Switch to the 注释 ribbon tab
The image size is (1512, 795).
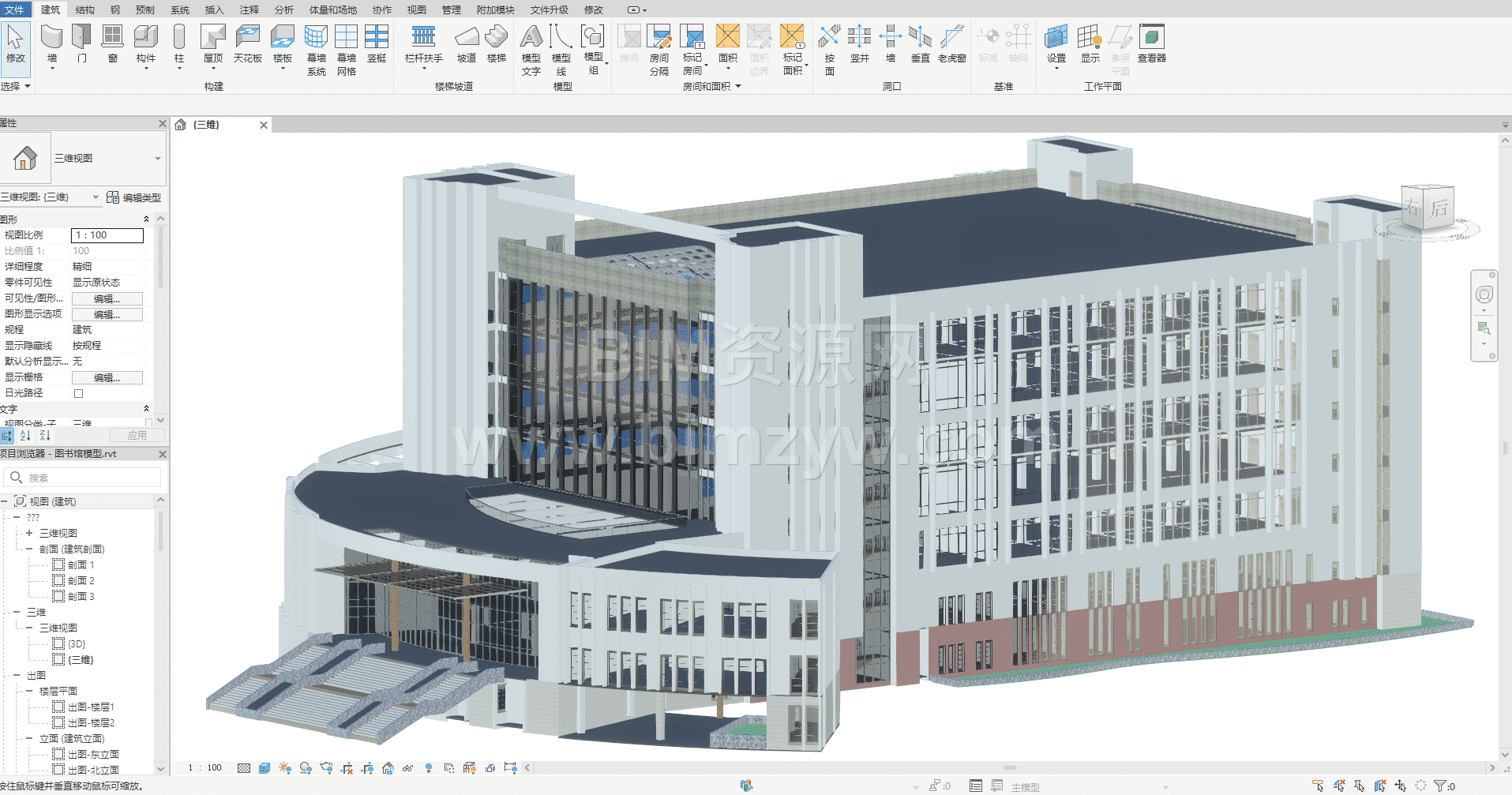[x=249, y=9]
